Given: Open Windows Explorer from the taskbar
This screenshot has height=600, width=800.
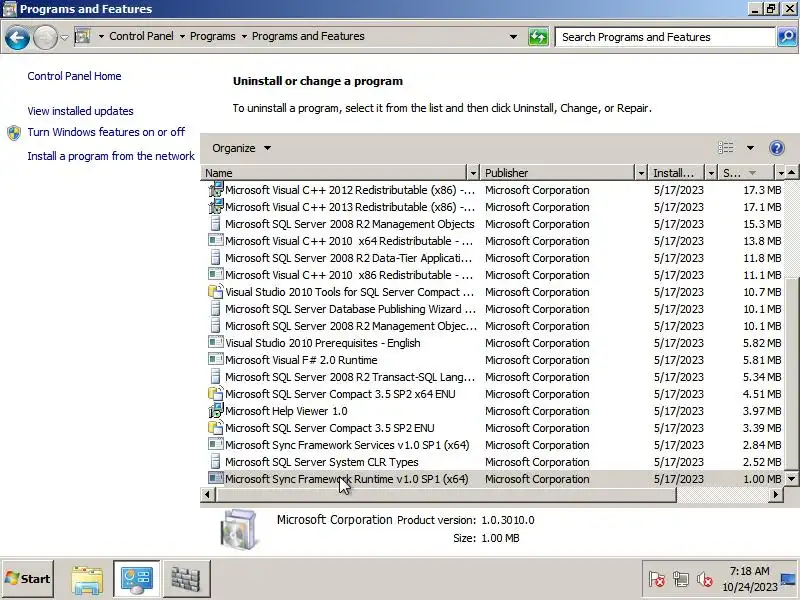Looking at the screenshot, I should tap(87, 580).
